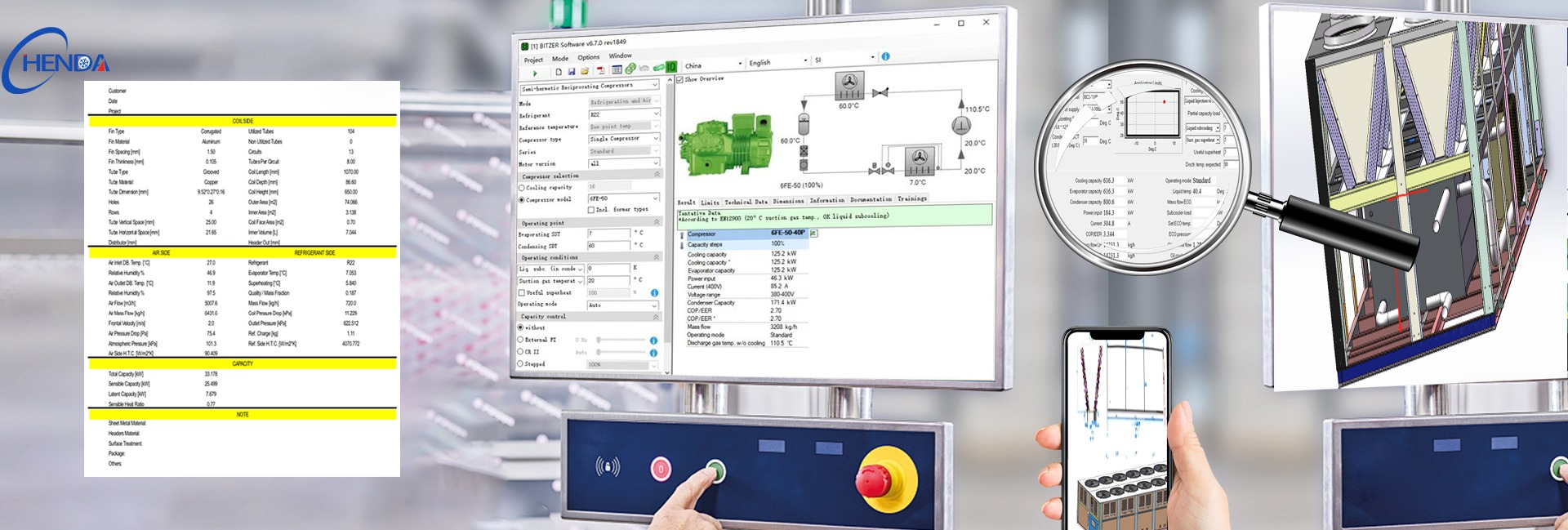
Task: Select CR II radio button
Action: 520,351
